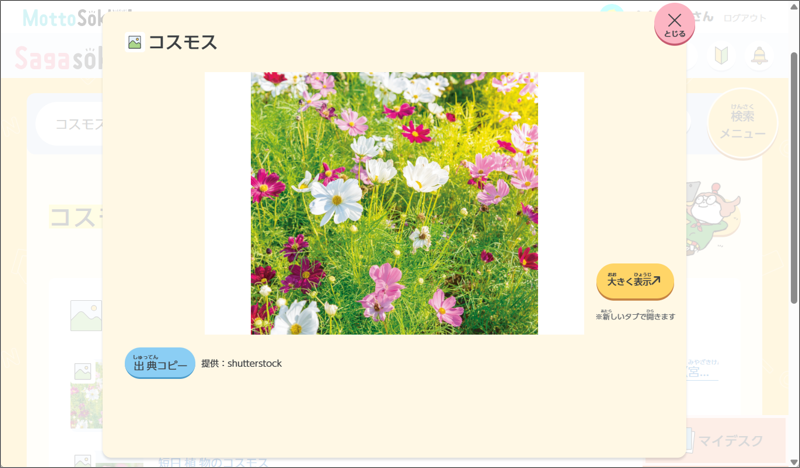The width and height of the screenshot is (800, 468).
Task: Open the 検索メニュー round button behind dialog
Action: click(742, 124)
